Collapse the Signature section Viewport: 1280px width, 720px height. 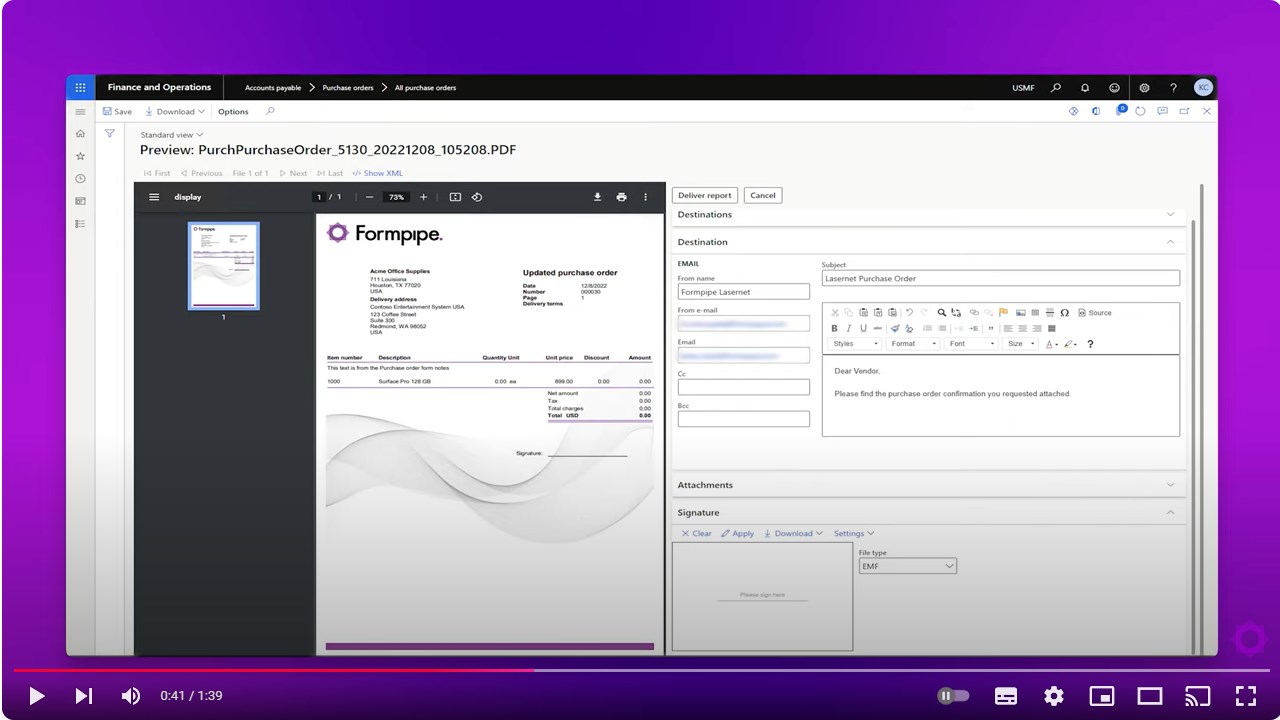[927, 513]
